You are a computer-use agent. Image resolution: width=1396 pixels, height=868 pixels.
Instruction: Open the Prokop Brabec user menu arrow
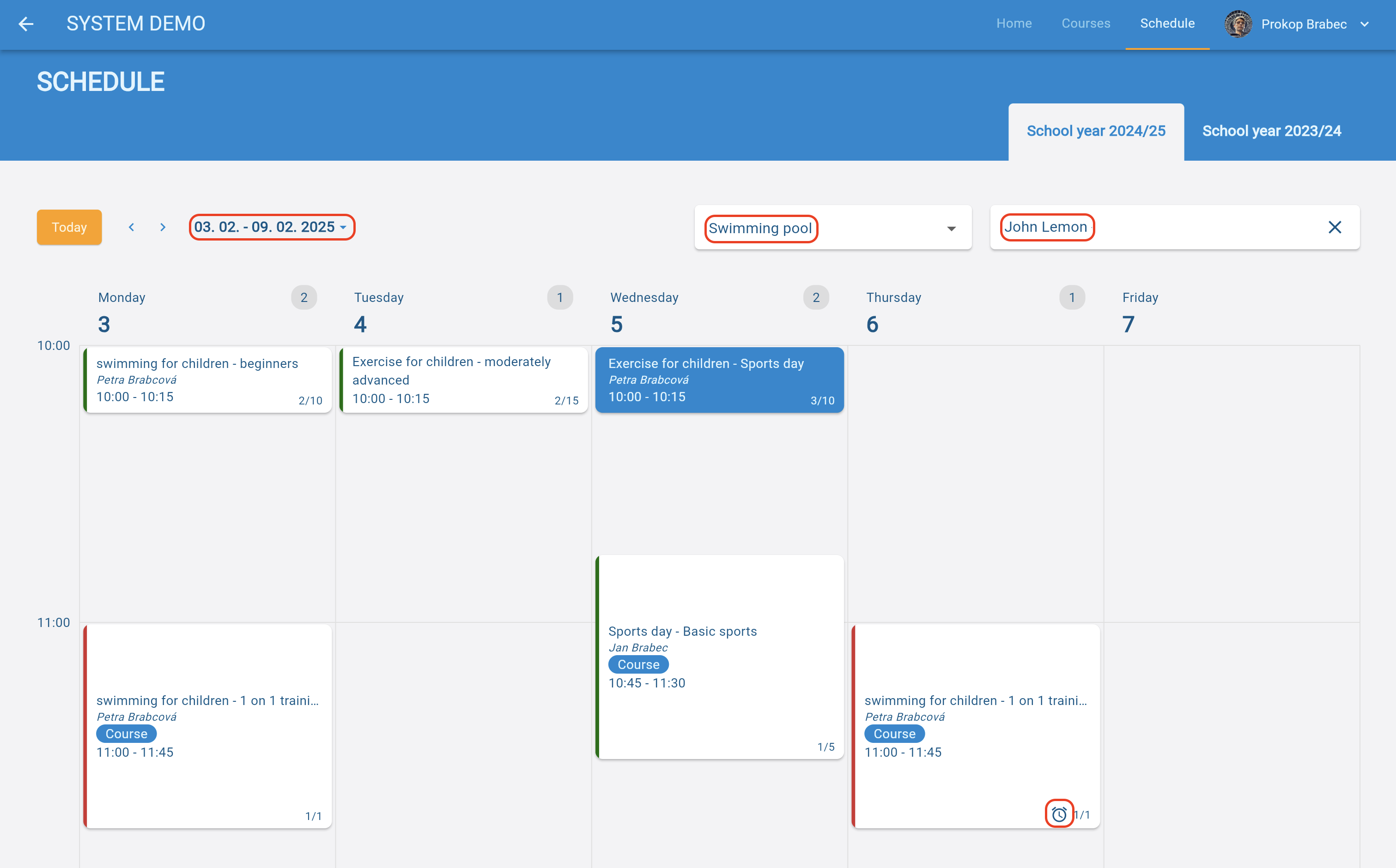pos(1365,24)
